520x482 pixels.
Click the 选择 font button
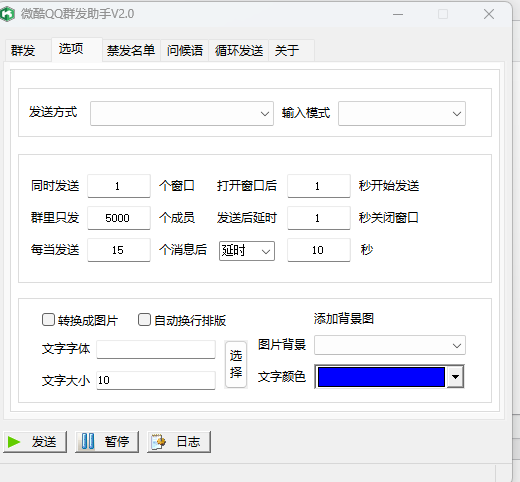[236, 364]
